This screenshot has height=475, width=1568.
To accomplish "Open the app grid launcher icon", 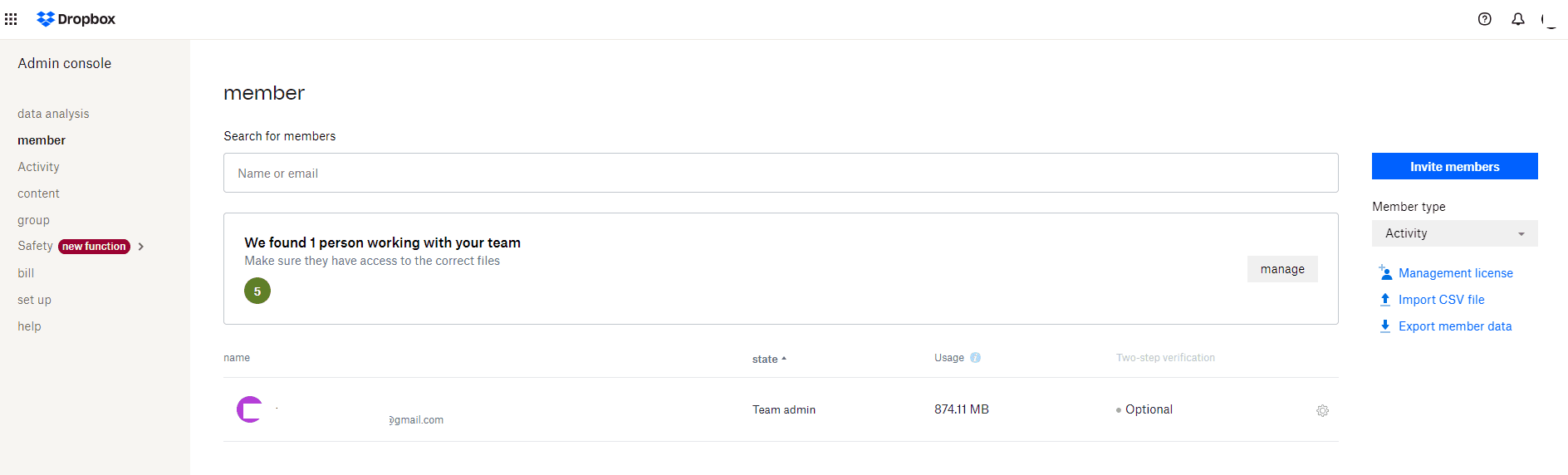I will click(11, 19).
